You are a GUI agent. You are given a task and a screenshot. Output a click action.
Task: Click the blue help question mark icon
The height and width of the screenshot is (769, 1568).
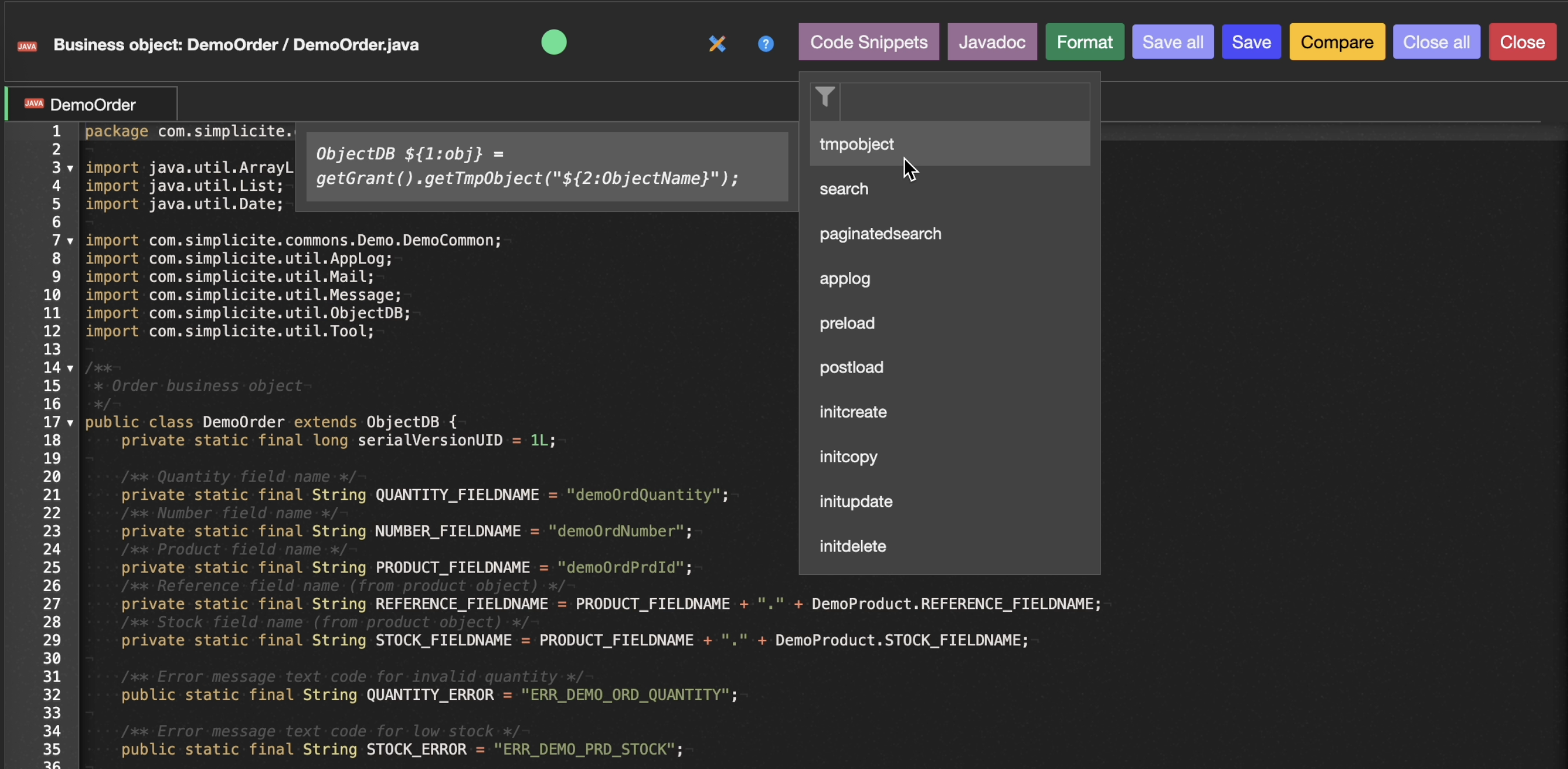[x=766, y=44]
